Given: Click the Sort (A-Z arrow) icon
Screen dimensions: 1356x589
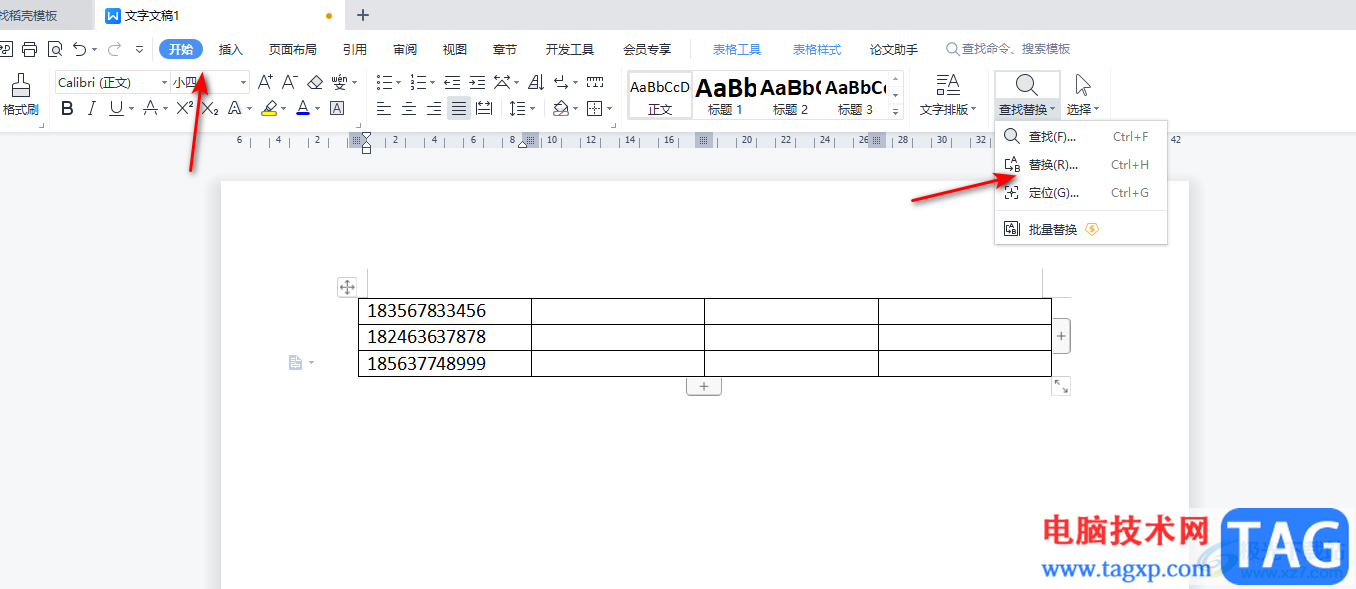Looking at the screenshot, I should tap(535, 82).
